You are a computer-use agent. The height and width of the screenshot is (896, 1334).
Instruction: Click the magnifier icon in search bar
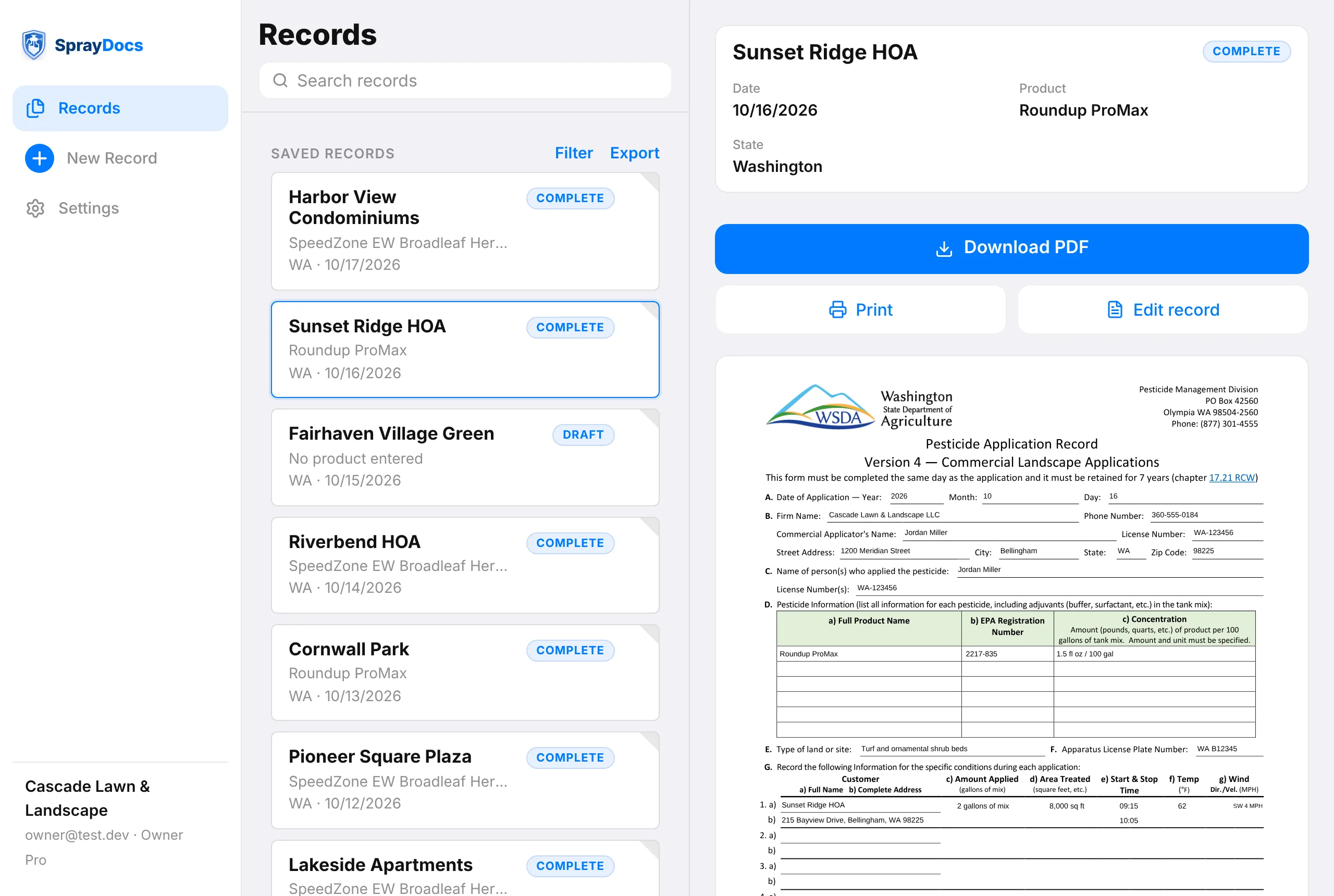(280, 81)
